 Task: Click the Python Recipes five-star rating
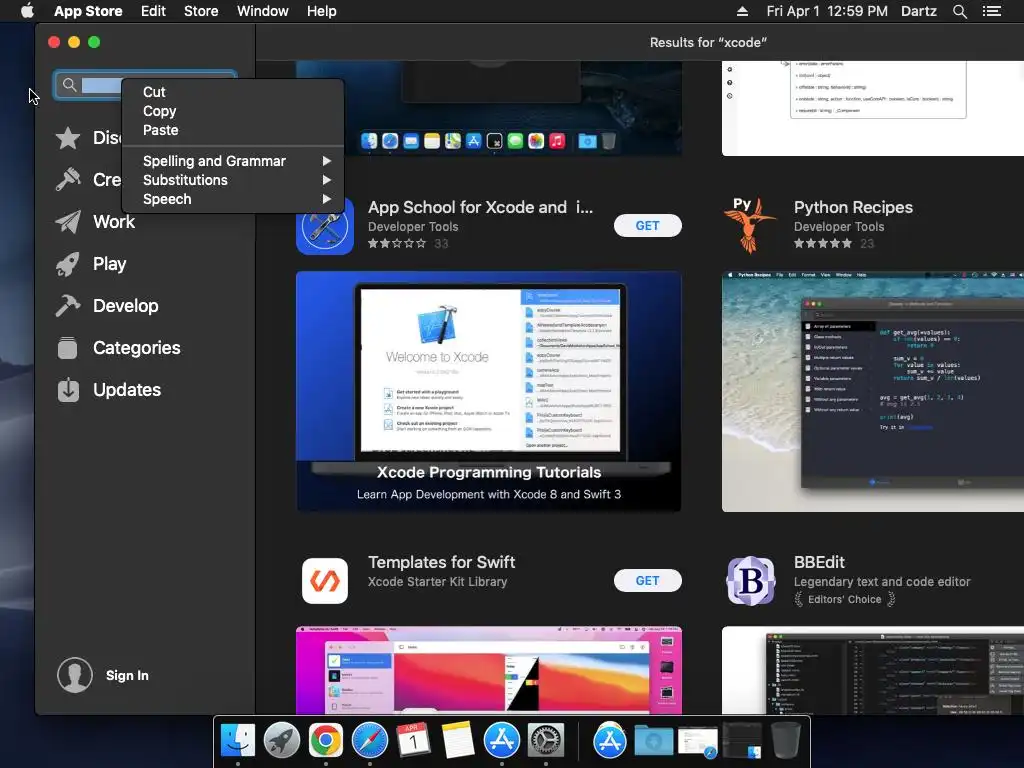823,244
